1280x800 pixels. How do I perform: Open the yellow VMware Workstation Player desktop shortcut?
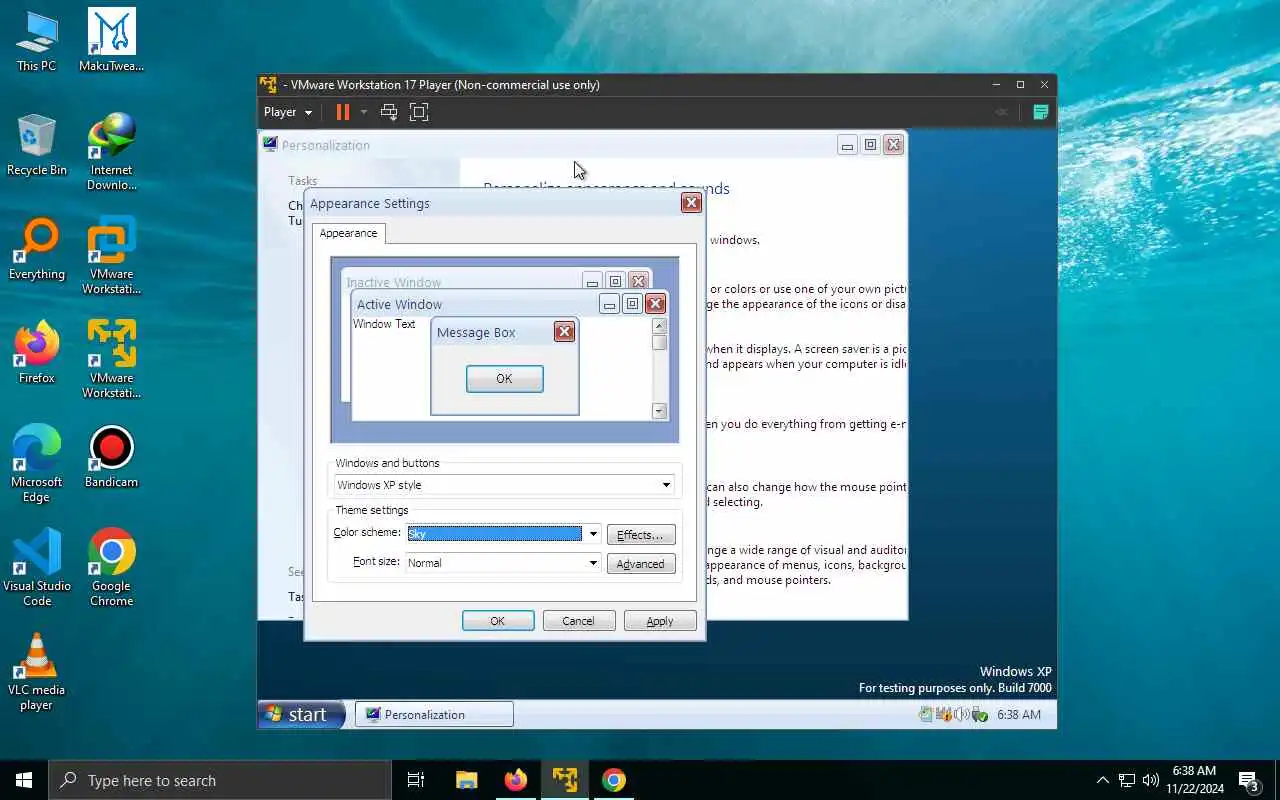[x=112, y=360]
